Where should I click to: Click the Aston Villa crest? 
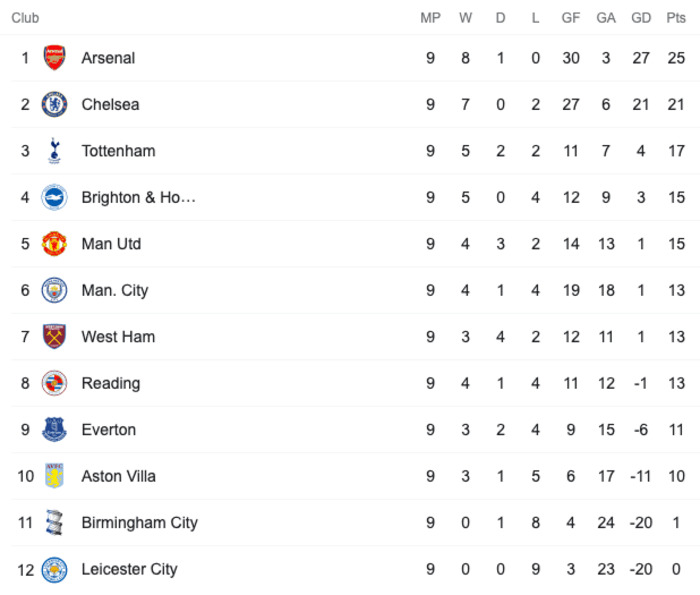54,476
